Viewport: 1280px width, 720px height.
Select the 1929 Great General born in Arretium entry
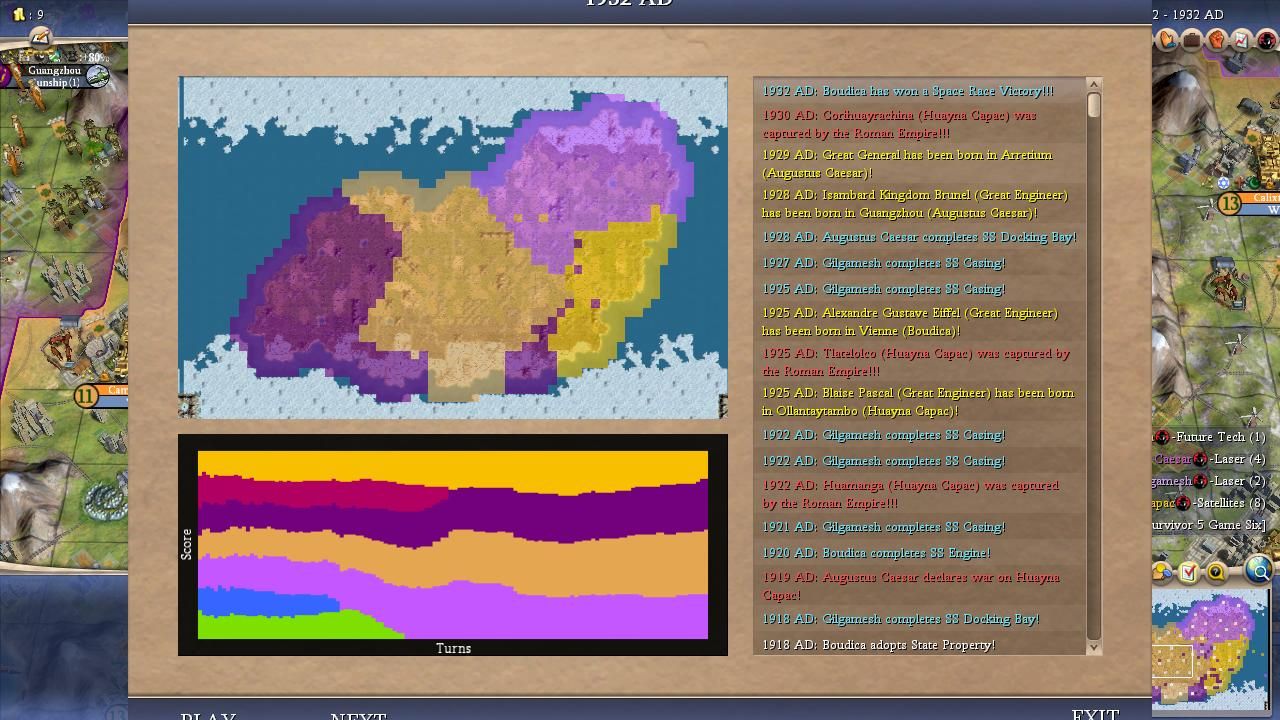point(919,164)
